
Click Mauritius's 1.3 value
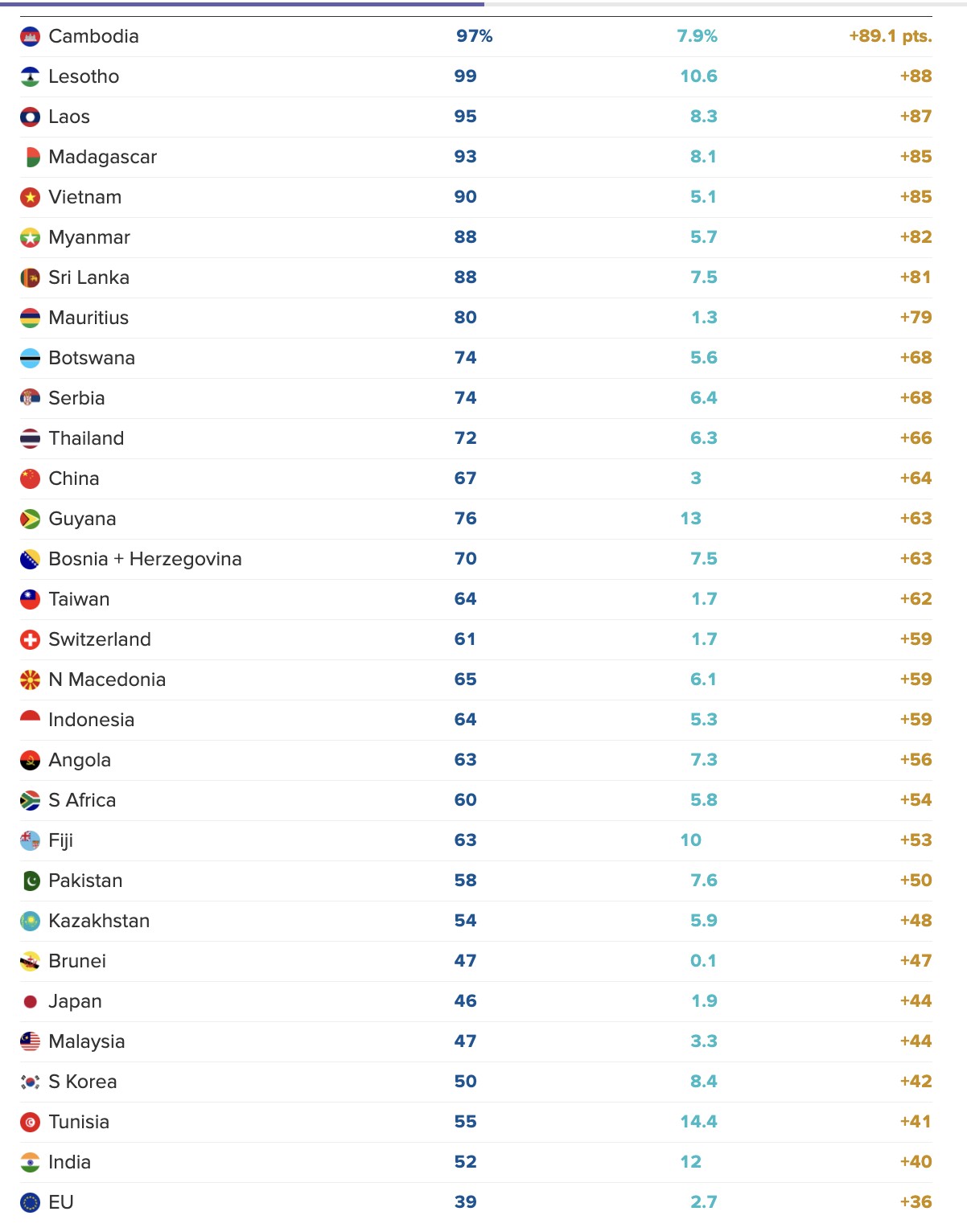[x=704, y=318]
